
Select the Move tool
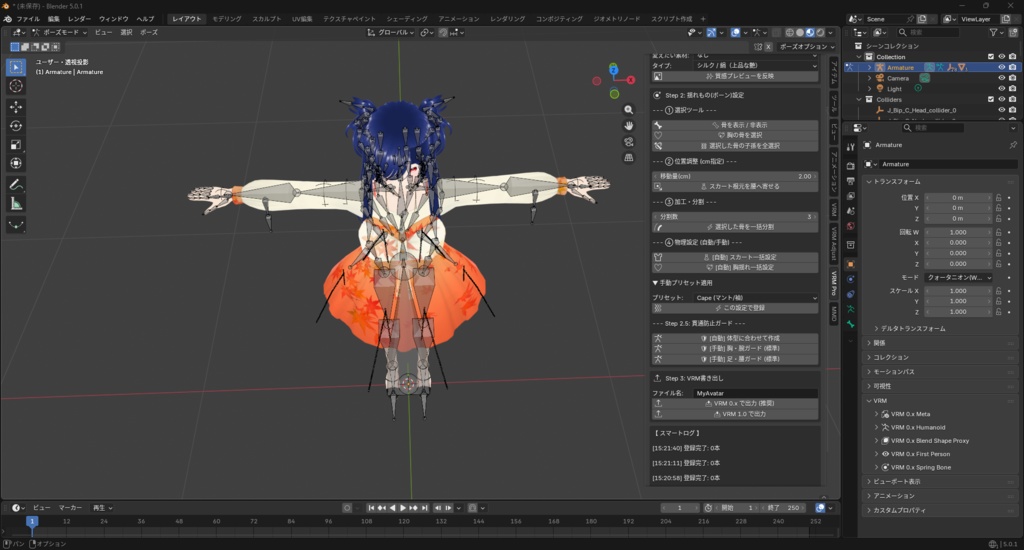point(16,106)
